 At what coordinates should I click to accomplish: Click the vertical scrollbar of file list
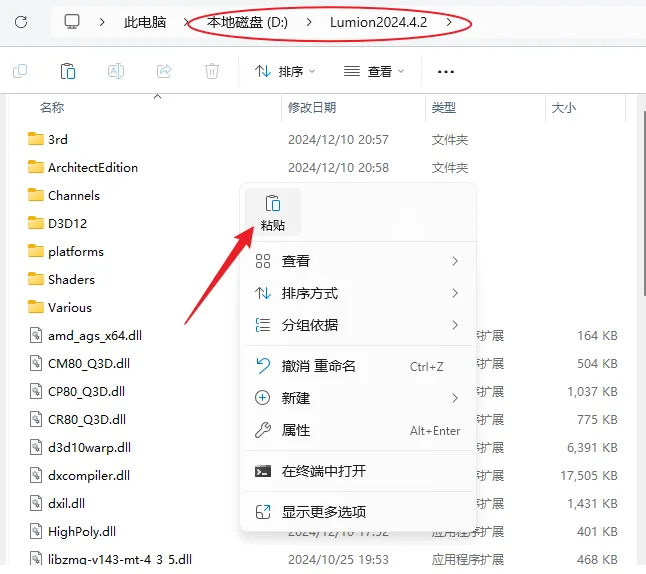point(644,203)
